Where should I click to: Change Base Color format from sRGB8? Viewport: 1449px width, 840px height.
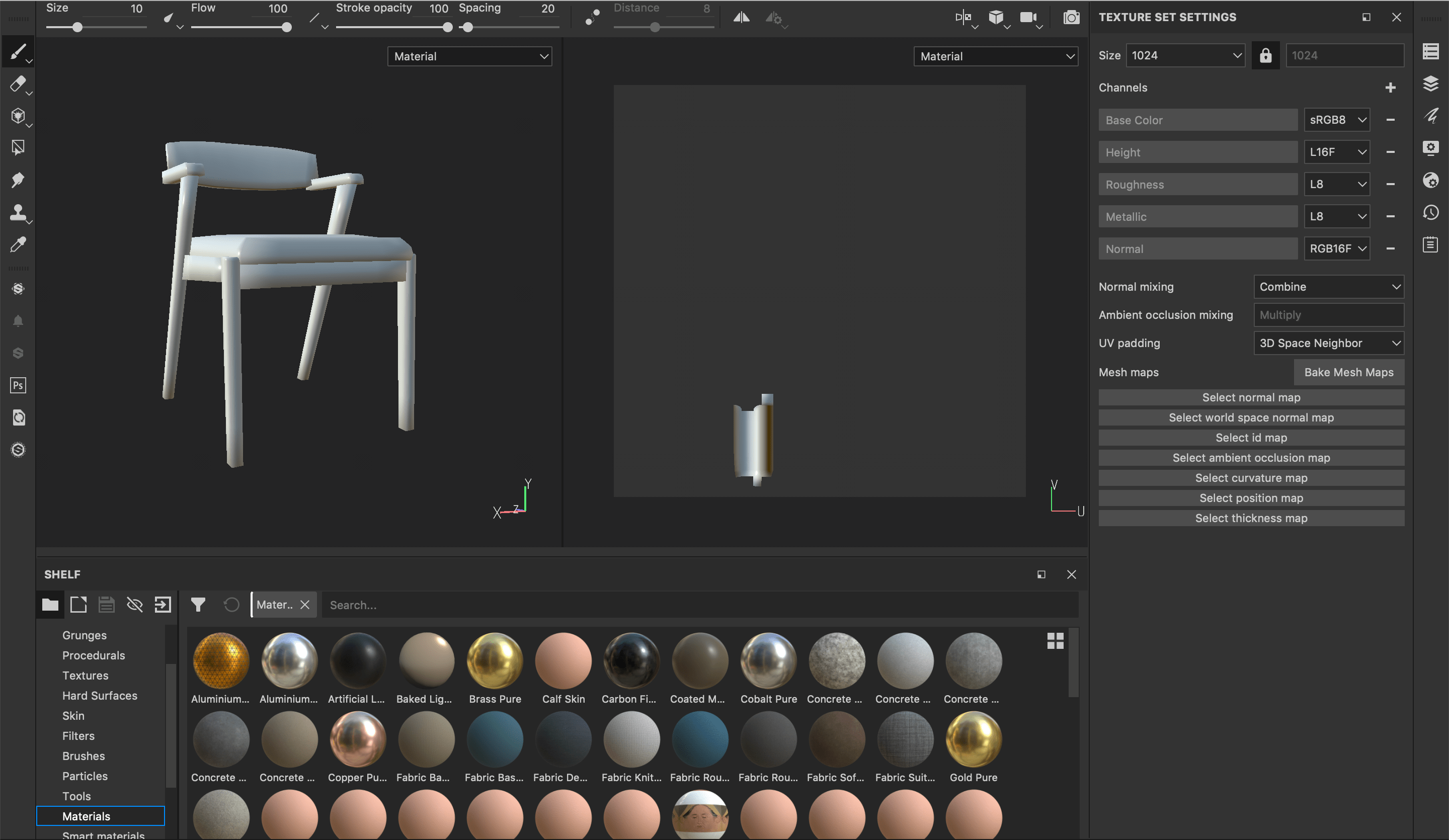(1337, 120)
